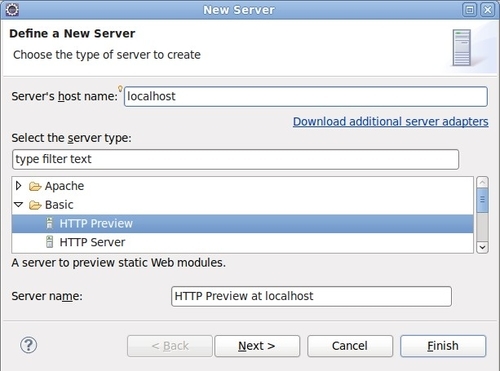Screen dimensions: 500x371
Task: Click Finish to create the server
Action: [443, 346]
